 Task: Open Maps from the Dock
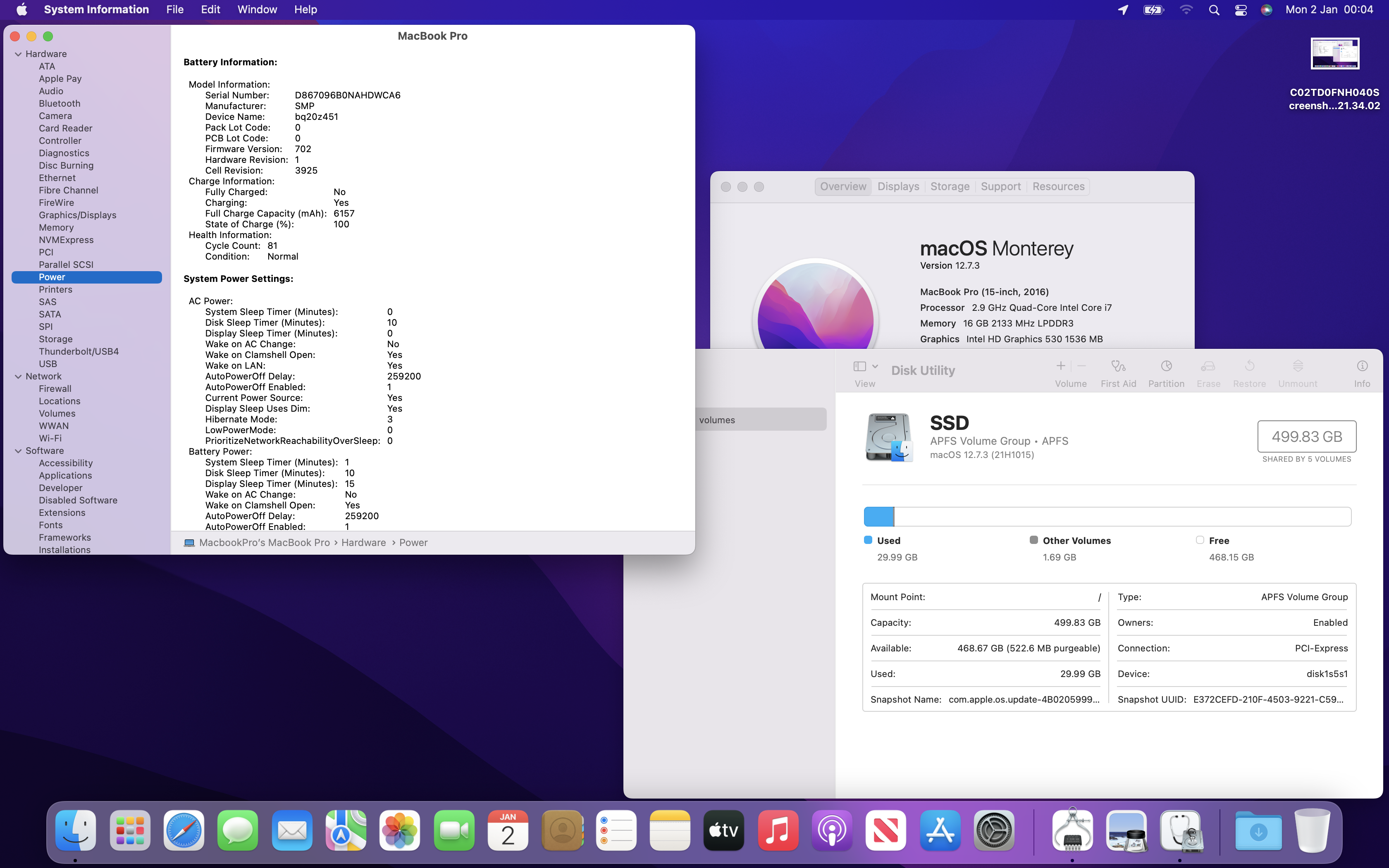click(346, 830)
